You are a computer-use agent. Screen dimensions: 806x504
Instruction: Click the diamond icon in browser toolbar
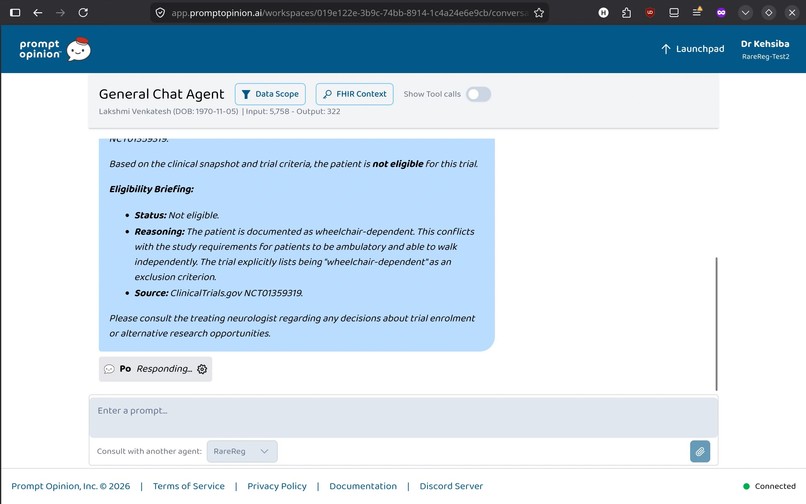pyautogui.click(x=768, y=13)
